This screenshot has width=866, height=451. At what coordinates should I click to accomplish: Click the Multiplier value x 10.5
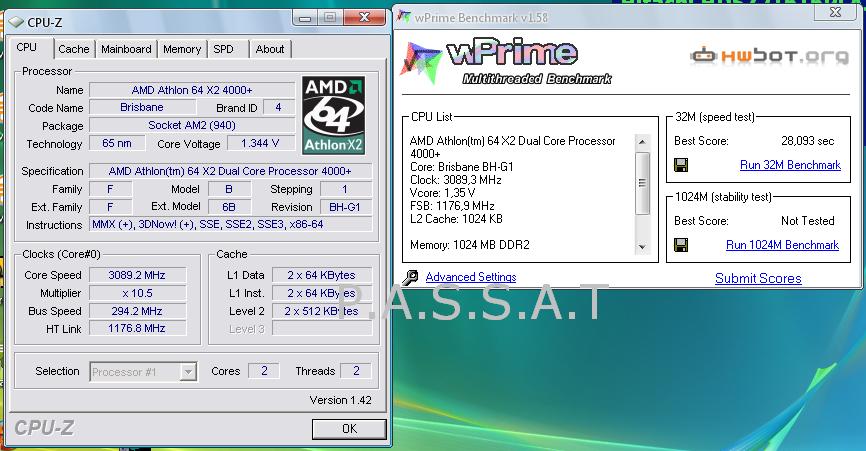pyautogui.click(x=137, y=293)
